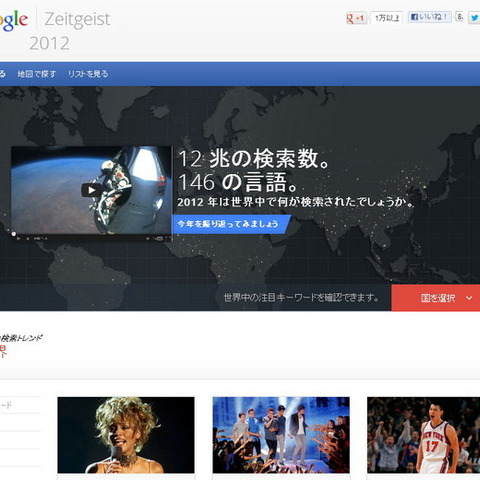
Task: Open リストを見る in navigation bar
Action: tap(88, 74)
